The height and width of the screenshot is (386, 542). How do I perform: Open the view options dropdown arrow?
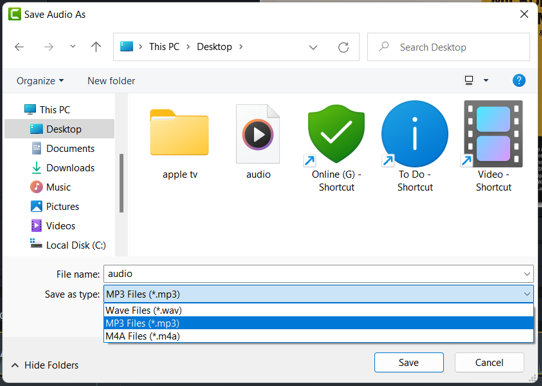click(486, 81)
